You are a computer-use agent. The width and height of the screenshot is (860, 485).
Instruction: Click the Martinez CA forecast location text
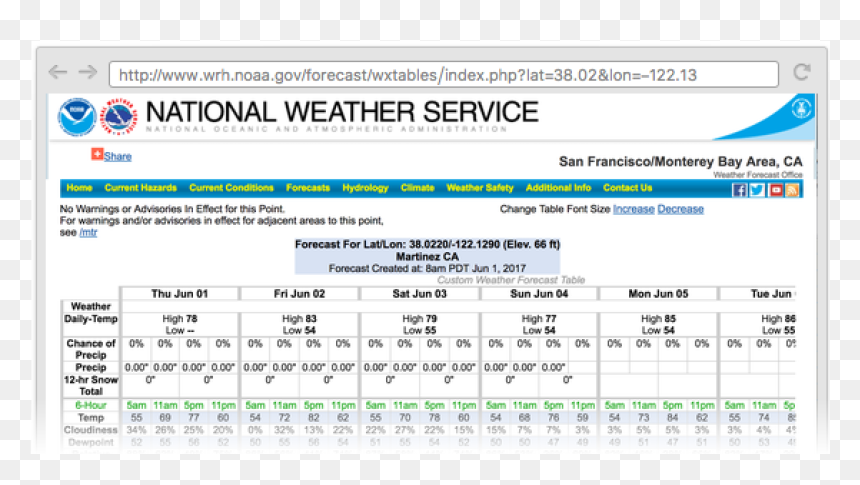(427, 256)
